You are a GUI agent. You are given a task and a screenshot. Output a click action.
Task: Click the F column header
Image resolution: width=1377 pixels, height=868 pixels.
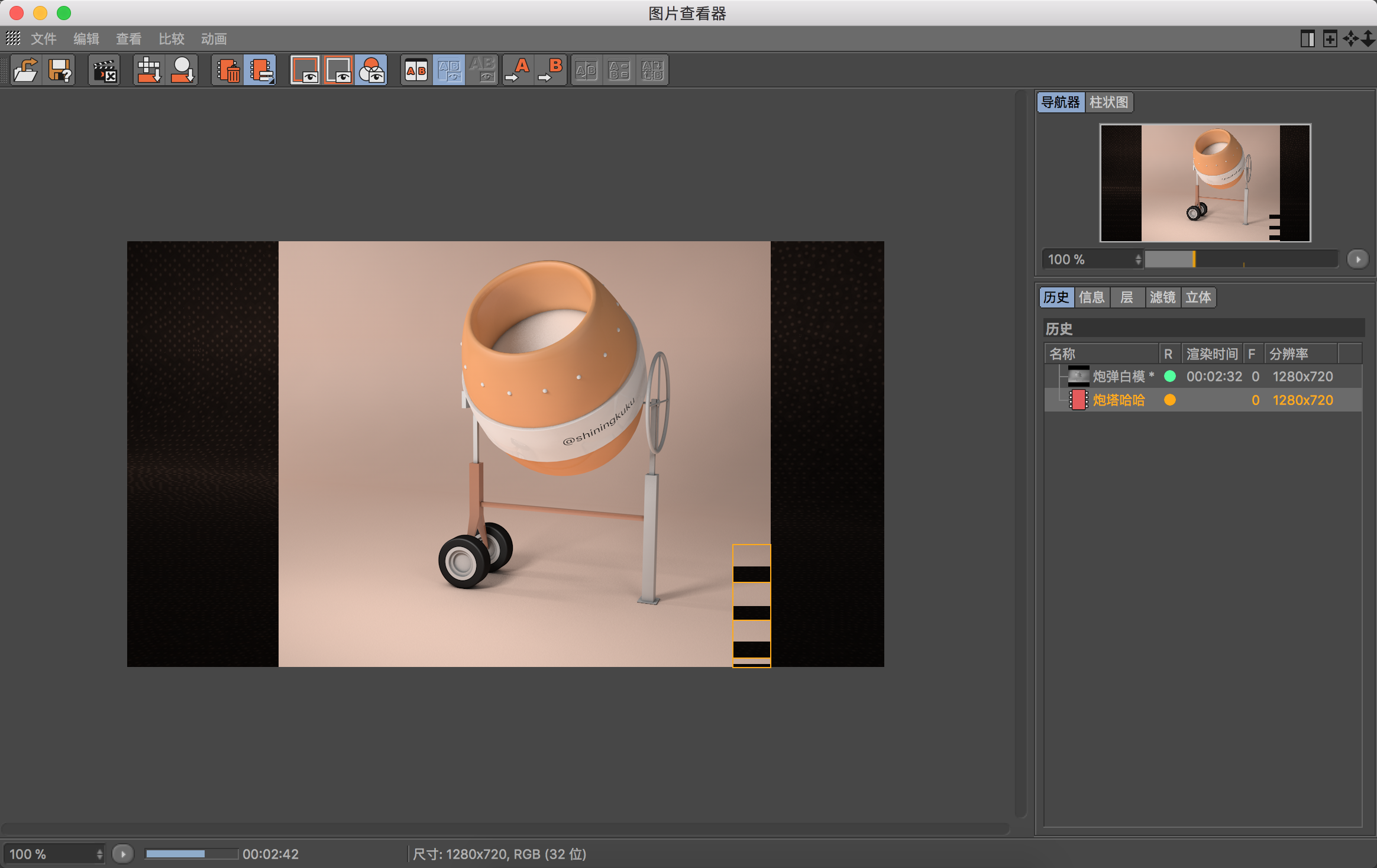(x=1254, y=354)
